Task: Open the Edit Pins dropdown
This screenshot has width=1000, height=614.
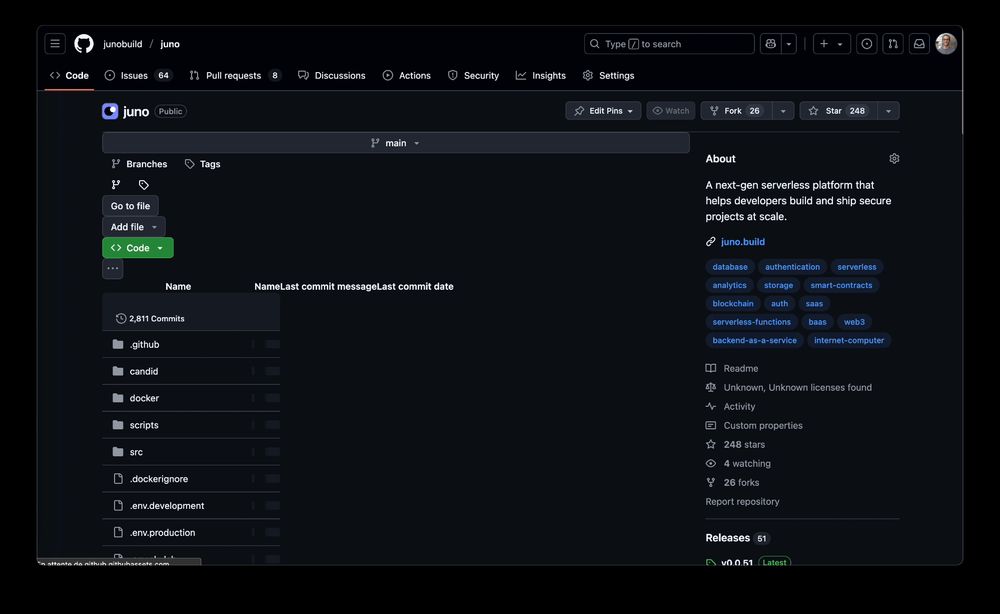Action: tap(603, 111)
